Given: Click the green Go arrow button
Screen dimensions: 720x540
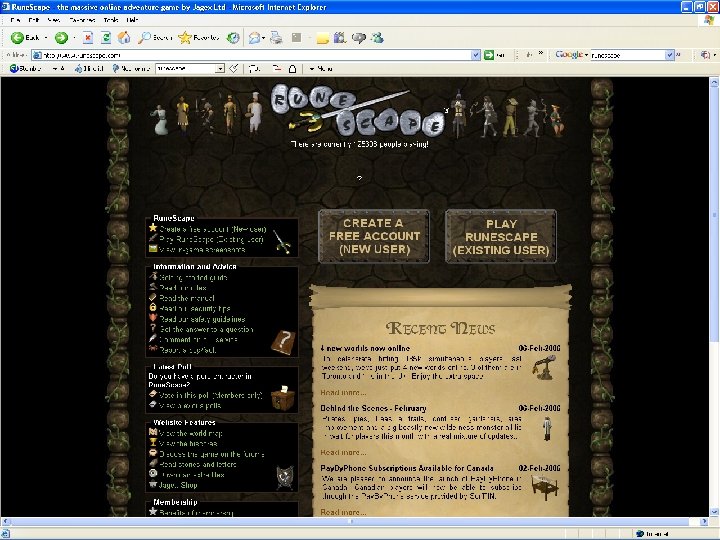Looking at the screenshot, I should point(489,55).
